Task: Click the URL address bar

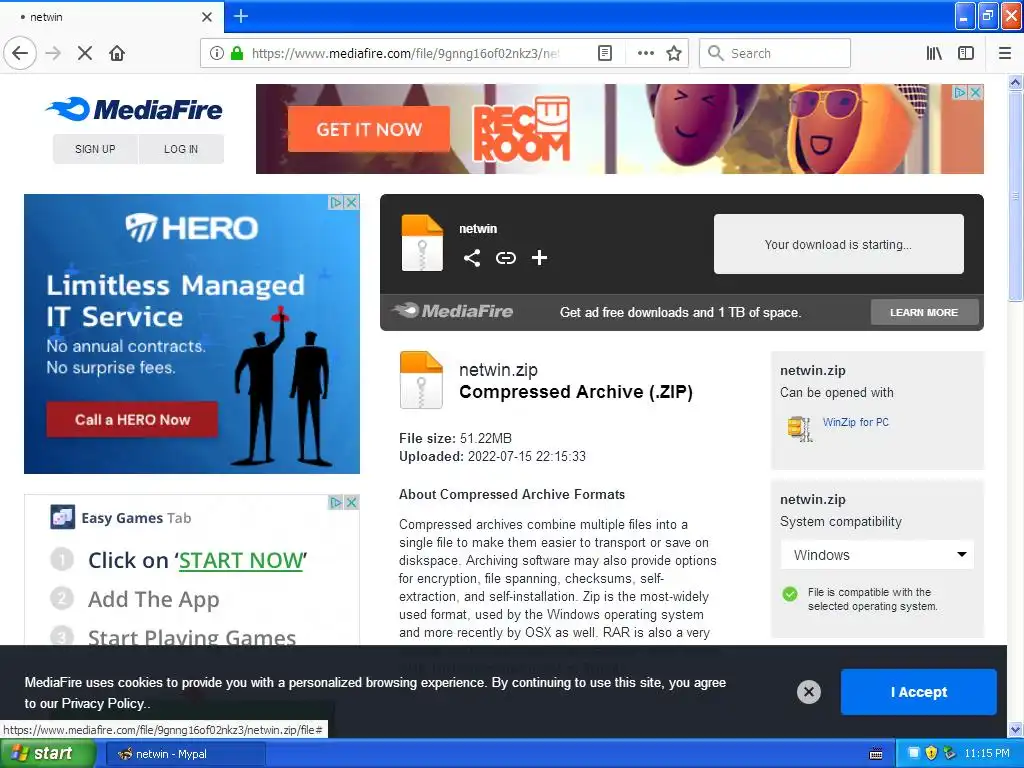Action: [x=405, y=53]
